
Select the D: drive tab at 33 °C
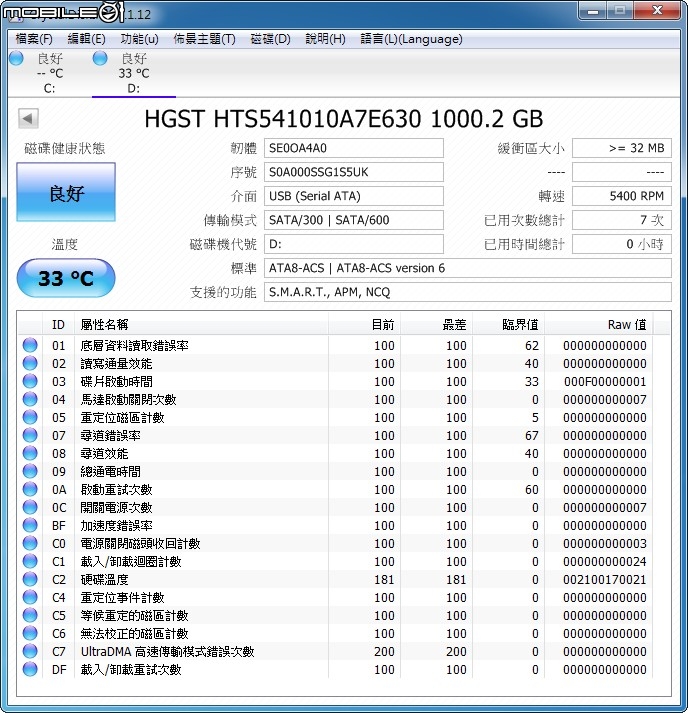click(134, 73)
